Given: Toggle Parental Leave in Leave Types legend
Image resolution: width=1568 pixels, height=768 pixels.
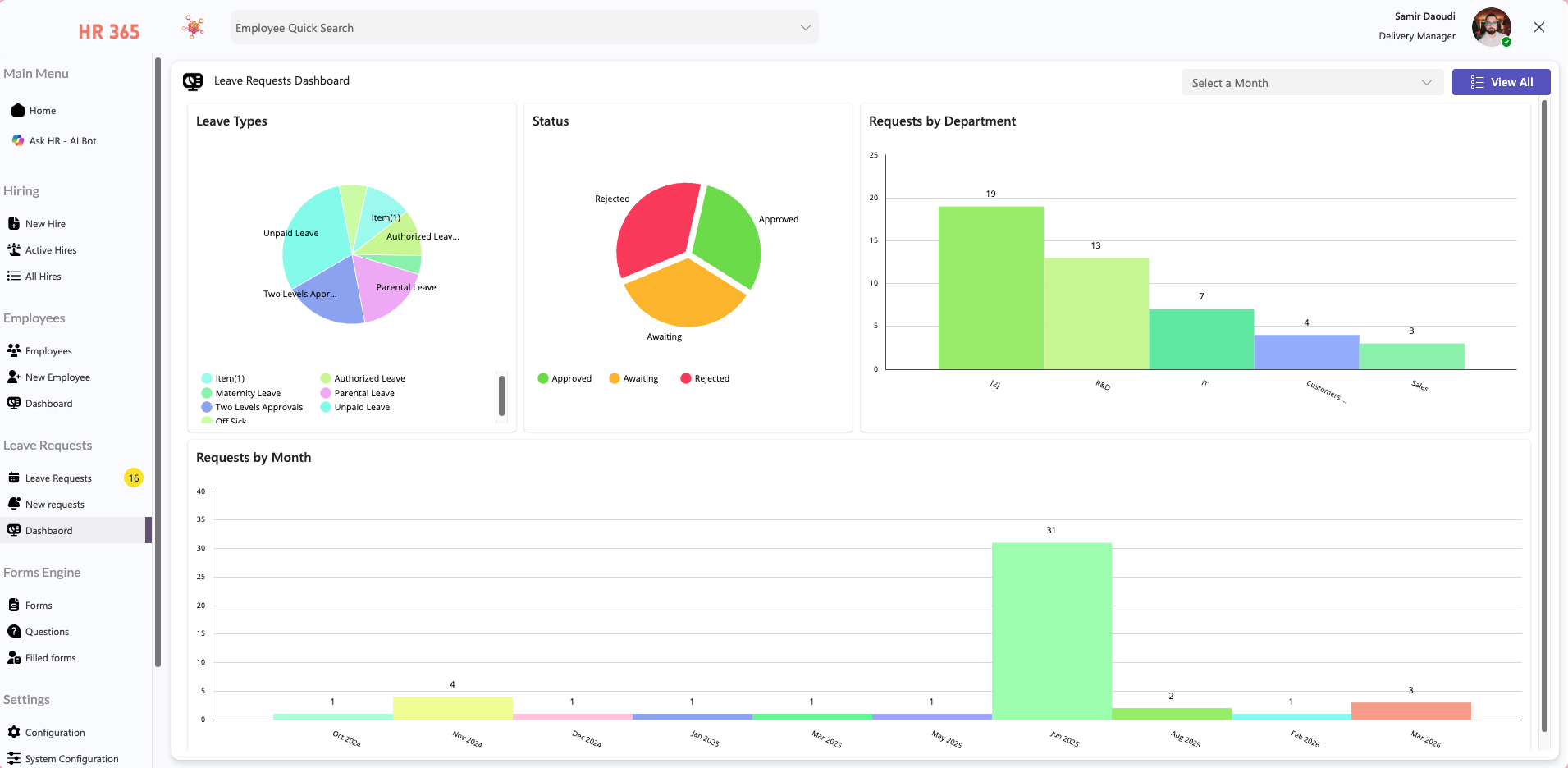Looking at the screenshot, I should (x=357, y=393).
